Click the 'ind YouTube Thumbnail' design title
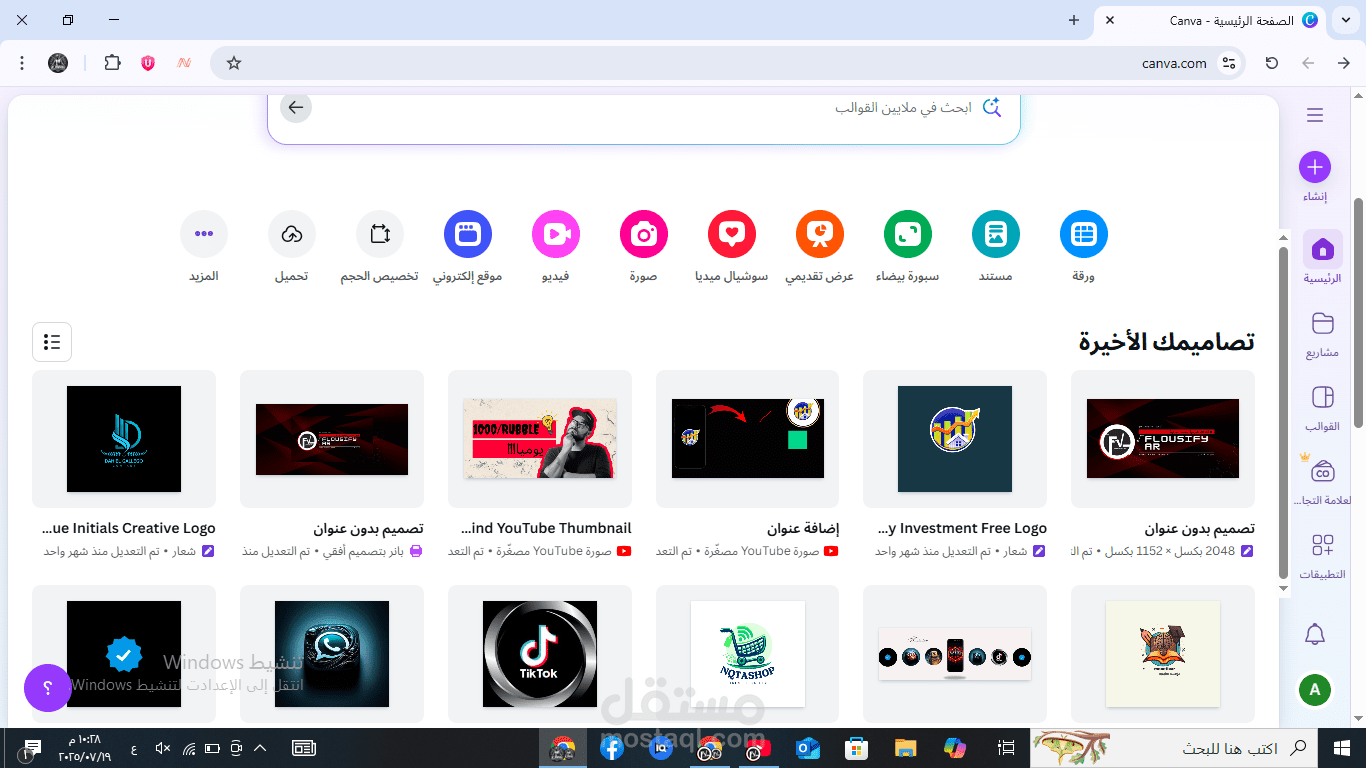The image size is (1366, 768). coord(546,528)
